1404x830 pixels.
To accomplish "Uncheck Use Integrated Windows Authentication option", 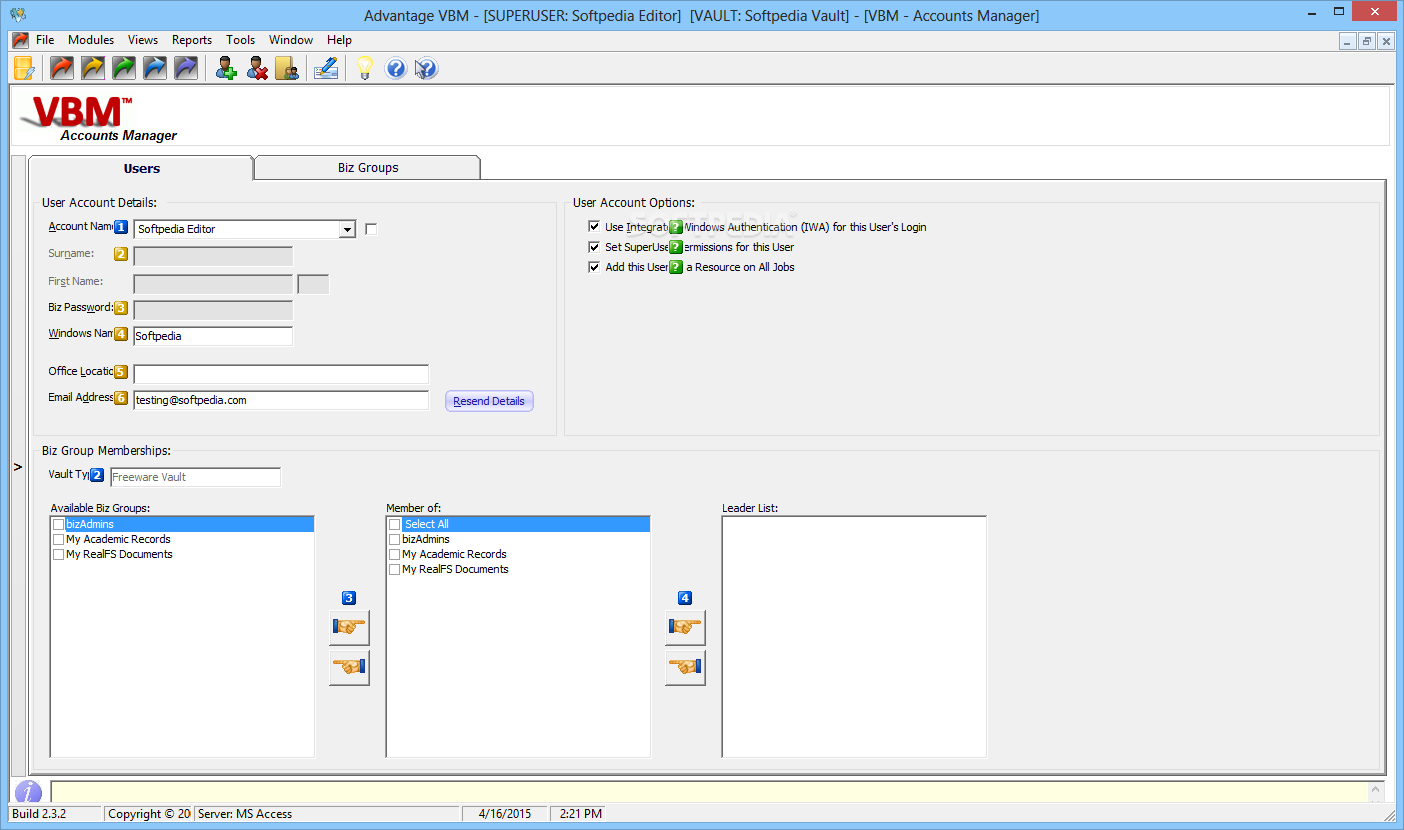I will 594,227.
